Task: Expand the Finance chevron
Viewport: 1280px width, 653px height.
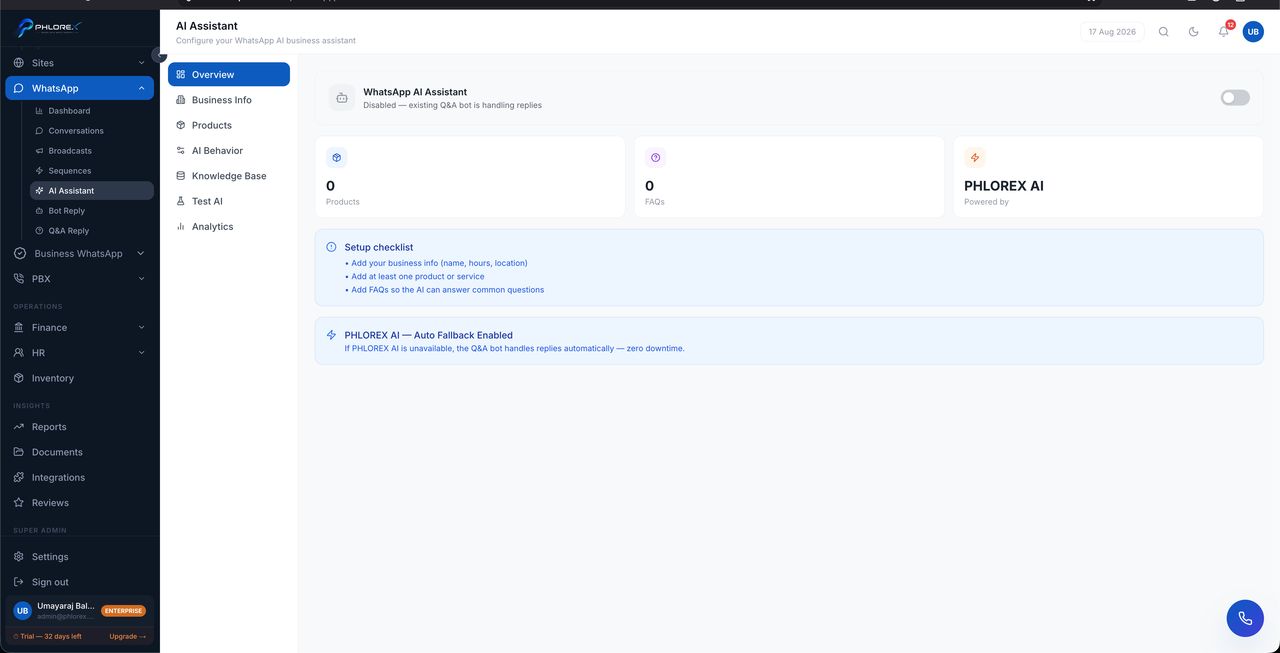Action: pos(141,328)
